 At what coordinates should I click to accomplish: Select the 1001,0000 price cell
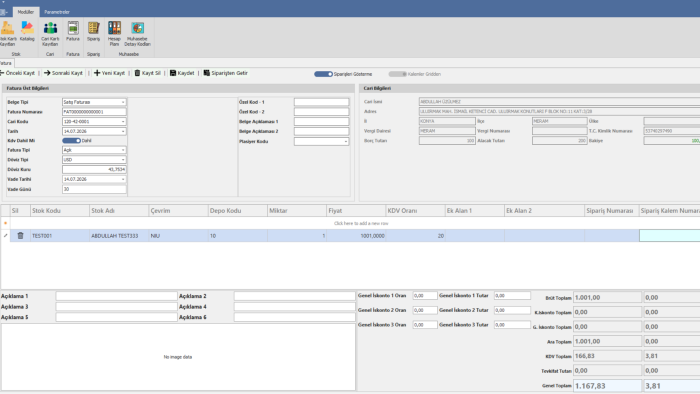(x=356, y=236)
